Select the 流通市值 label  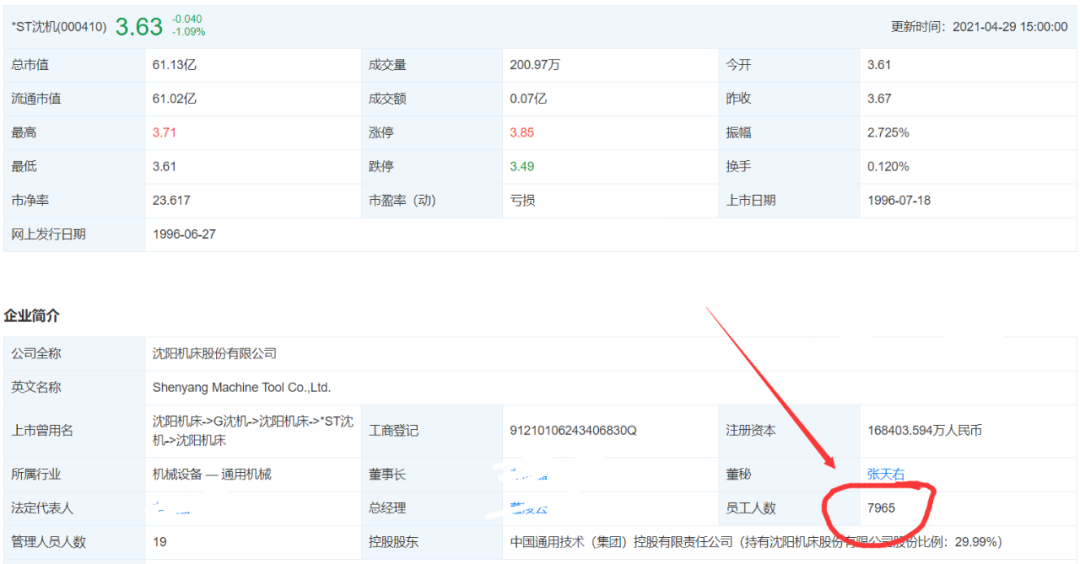click(x=36, y=98)
